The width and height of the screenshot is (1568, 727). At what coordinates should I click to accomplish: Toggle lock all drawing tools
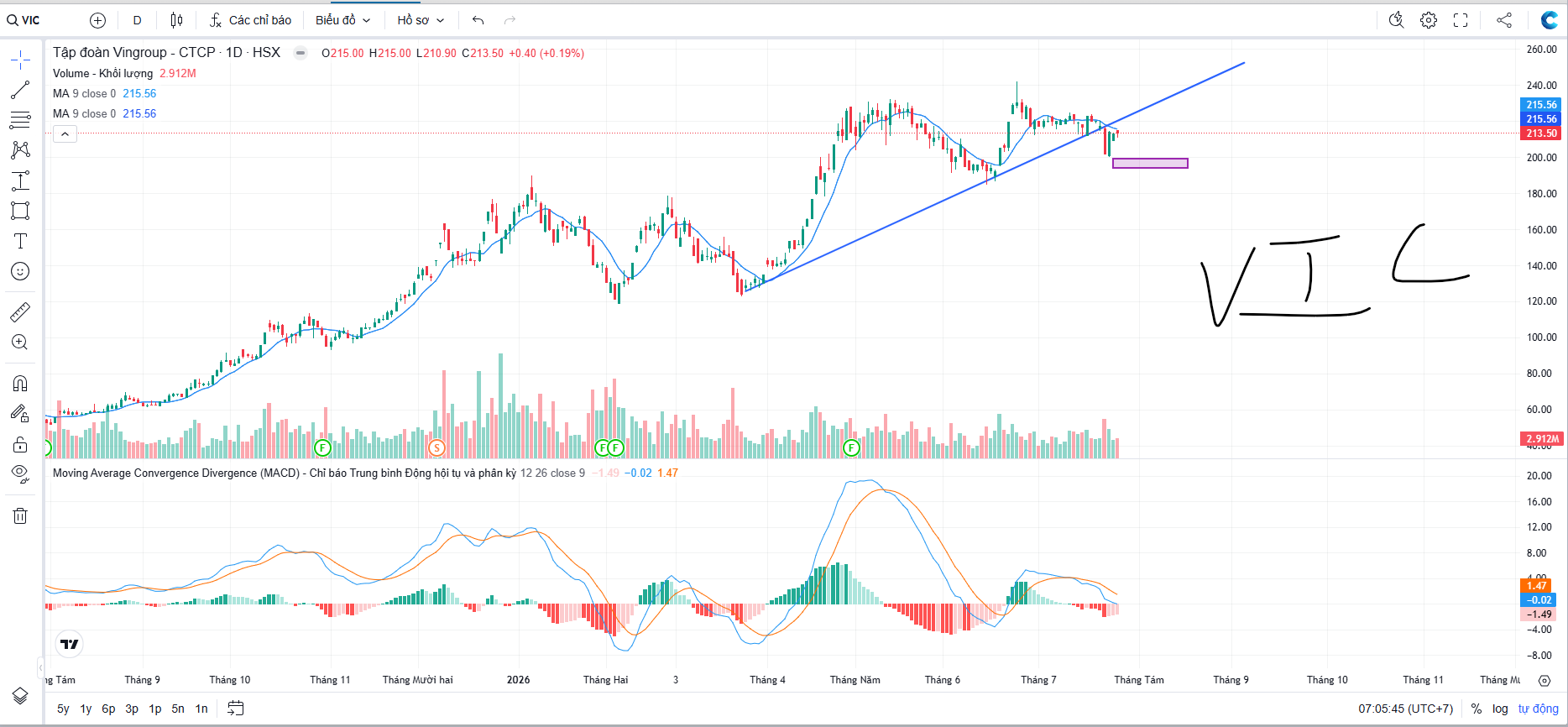click(x=20, y=444)
